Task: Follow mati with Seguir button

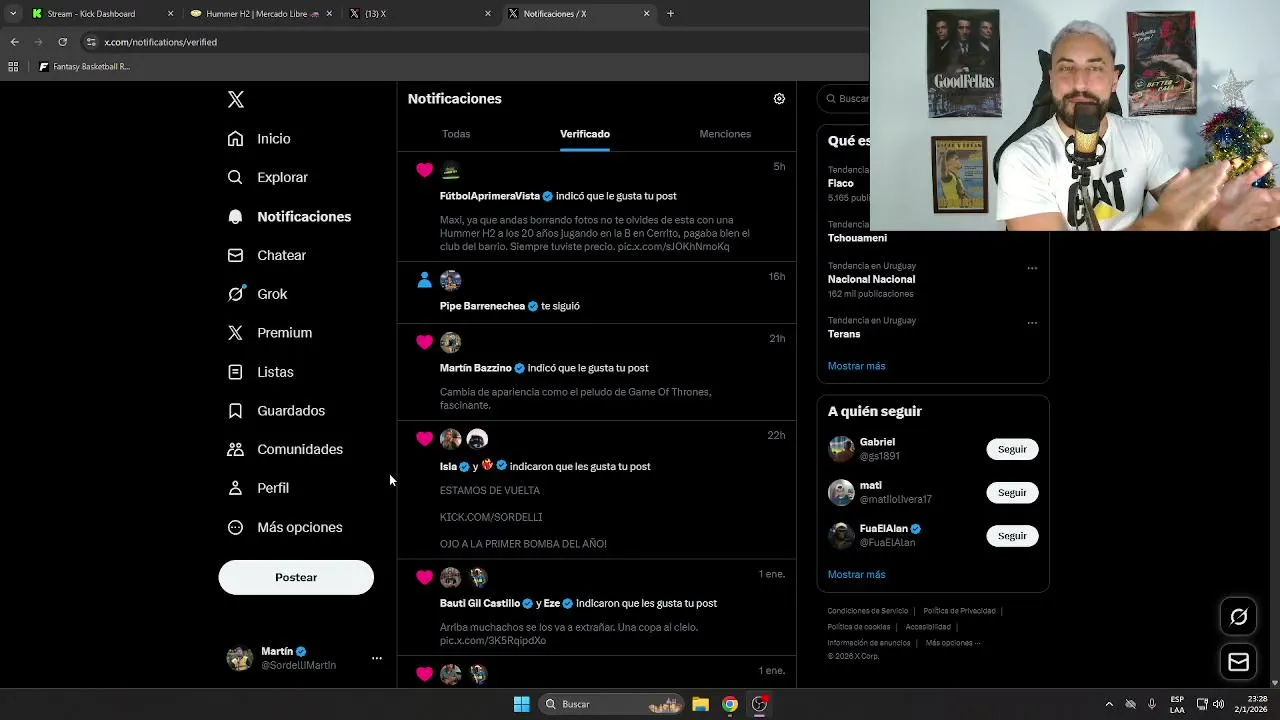Action: [x=1012, y=493]
